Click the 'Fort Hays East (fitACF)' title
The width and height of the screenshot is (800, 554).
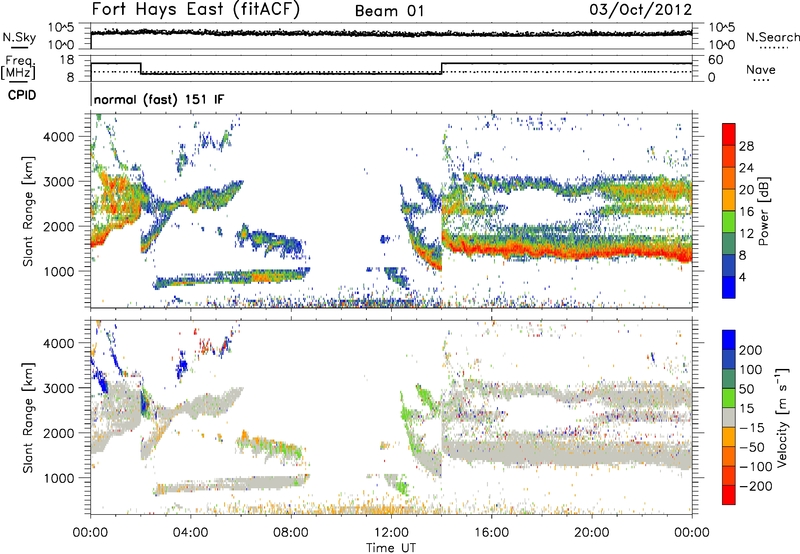[x=196, y=10]
